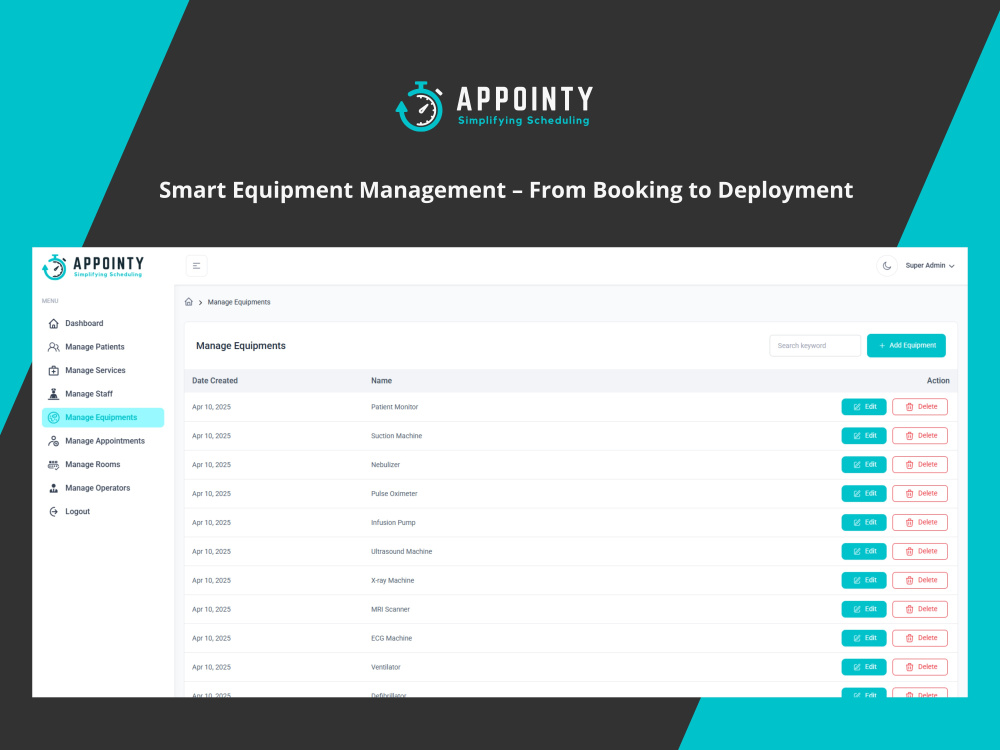Click the Add Equipment button
Screen dimensions: 1000x750
click(906, 346)
